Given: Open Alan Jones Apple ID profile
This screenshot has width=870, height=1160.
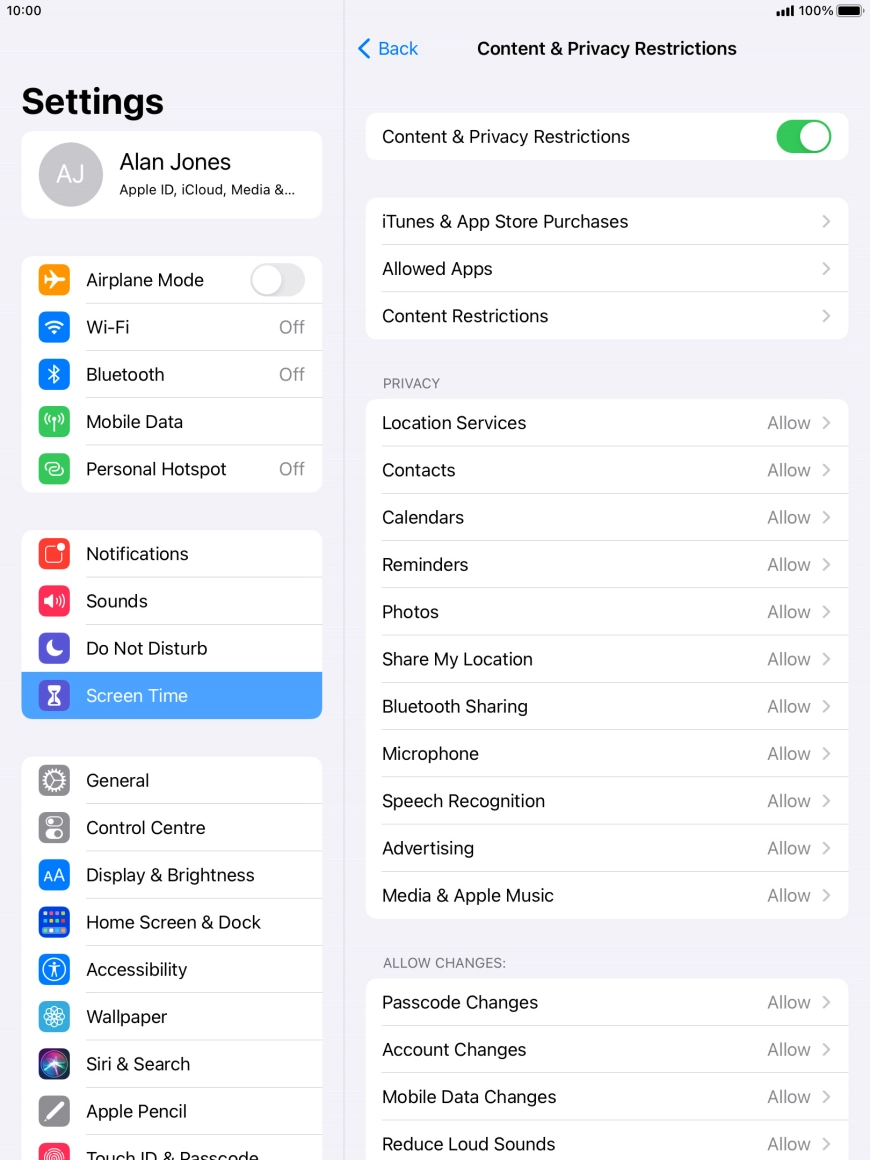Looking at the screenshot, I should pos(171,174).
